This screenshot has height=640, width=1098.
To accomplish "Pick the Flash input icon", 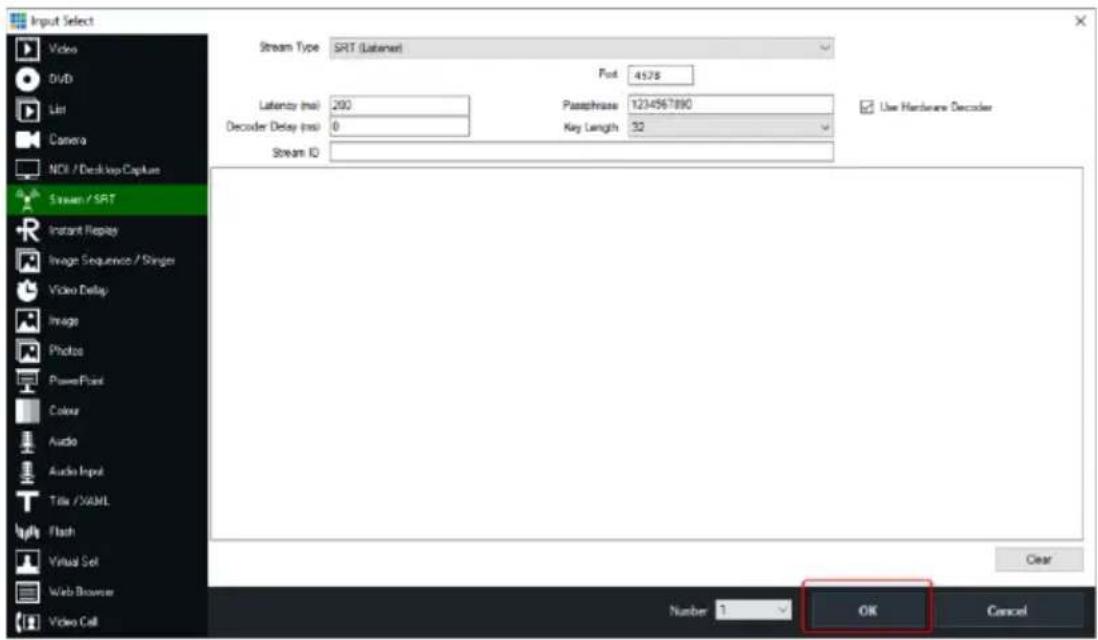I will click(27, 532).
